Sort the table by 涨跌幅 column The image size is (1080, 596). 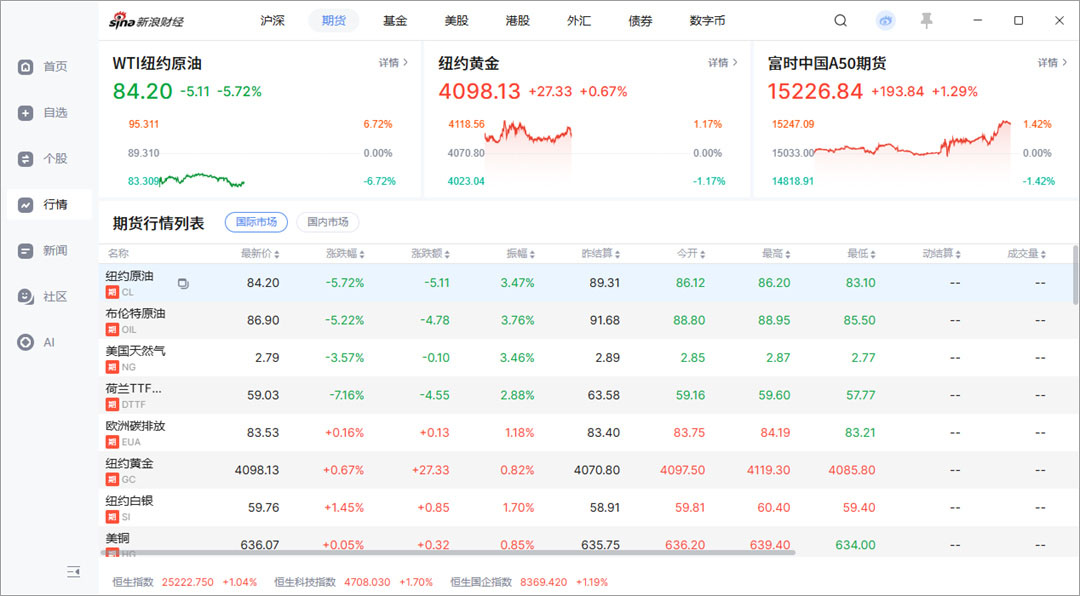[x=345, y=254]
